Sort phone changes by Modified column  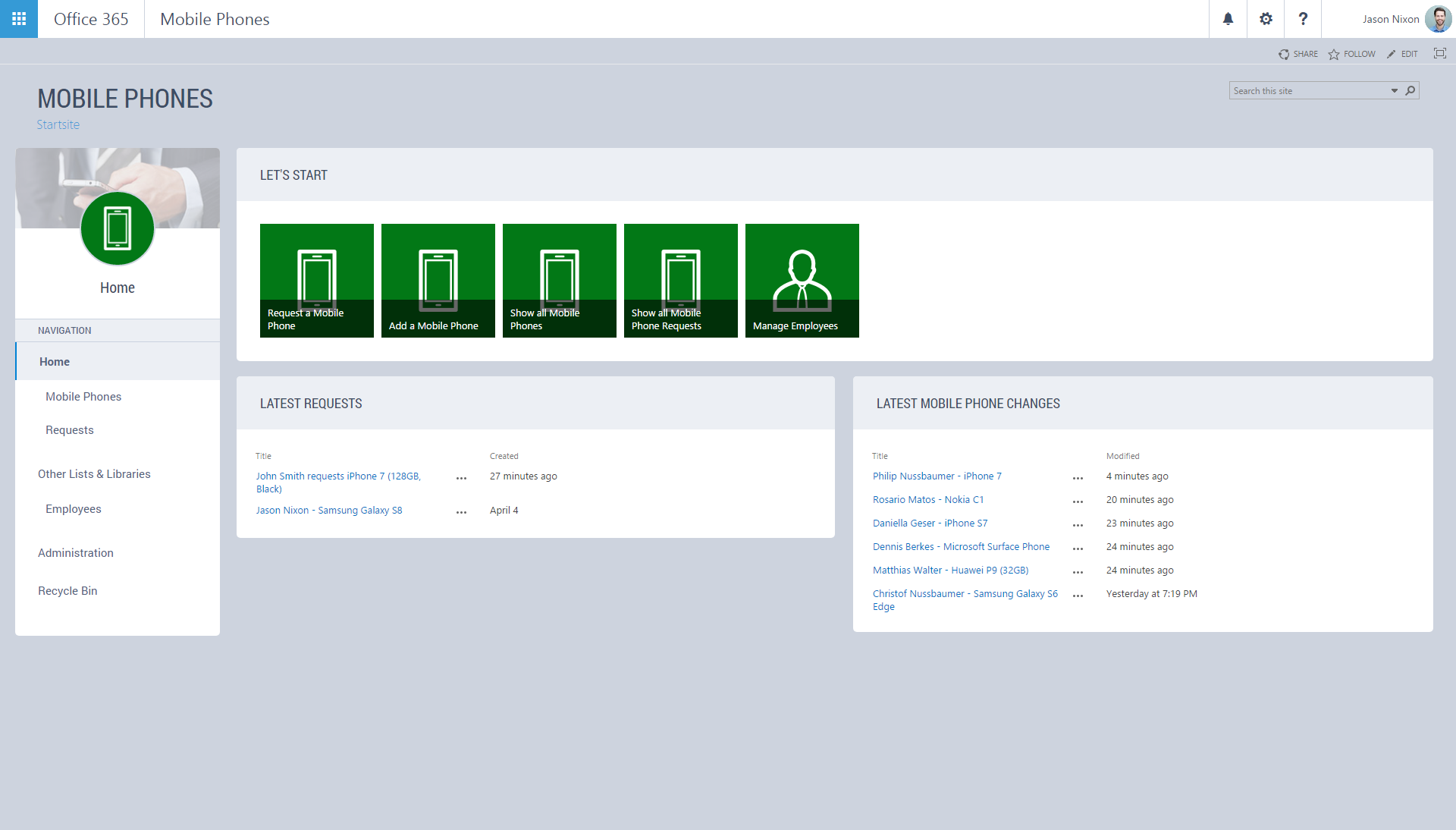[x=1122, y=456]
